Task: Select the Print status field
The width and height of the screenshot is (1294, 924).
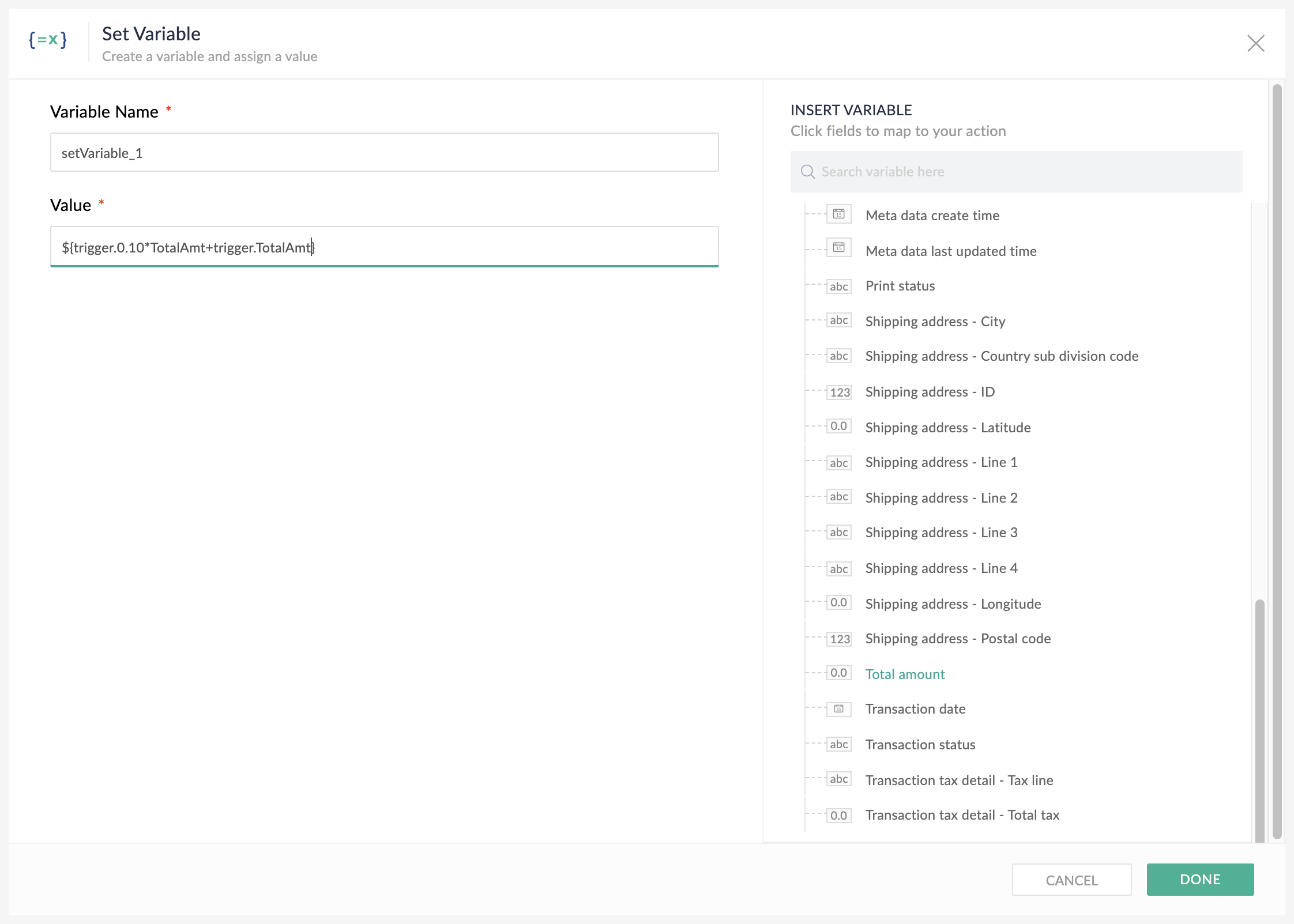Action: click(x=900, y=286)
